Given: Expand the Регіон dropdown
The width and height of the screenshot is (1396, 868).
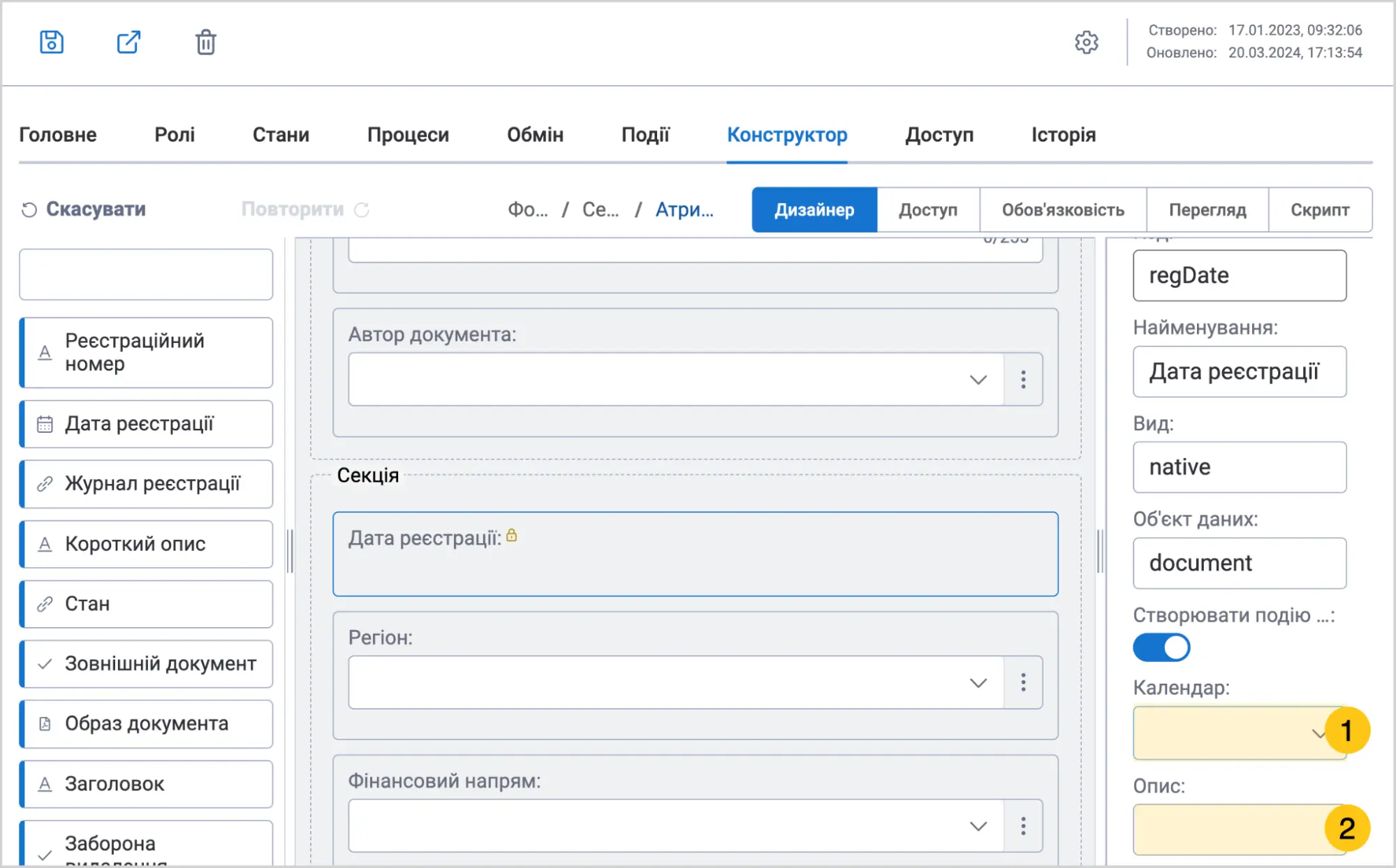Looking at the screenshot, I should [676, 682].
